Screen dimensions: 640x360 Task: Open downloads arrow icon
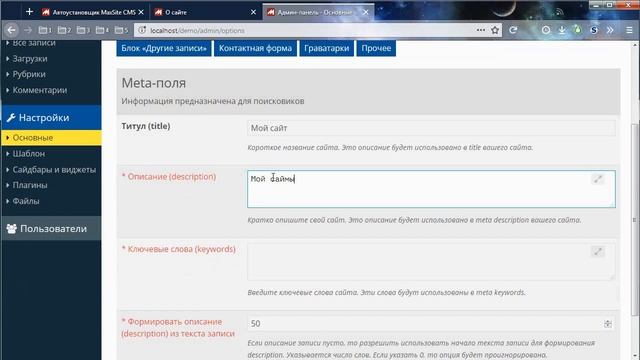[562, 30]
